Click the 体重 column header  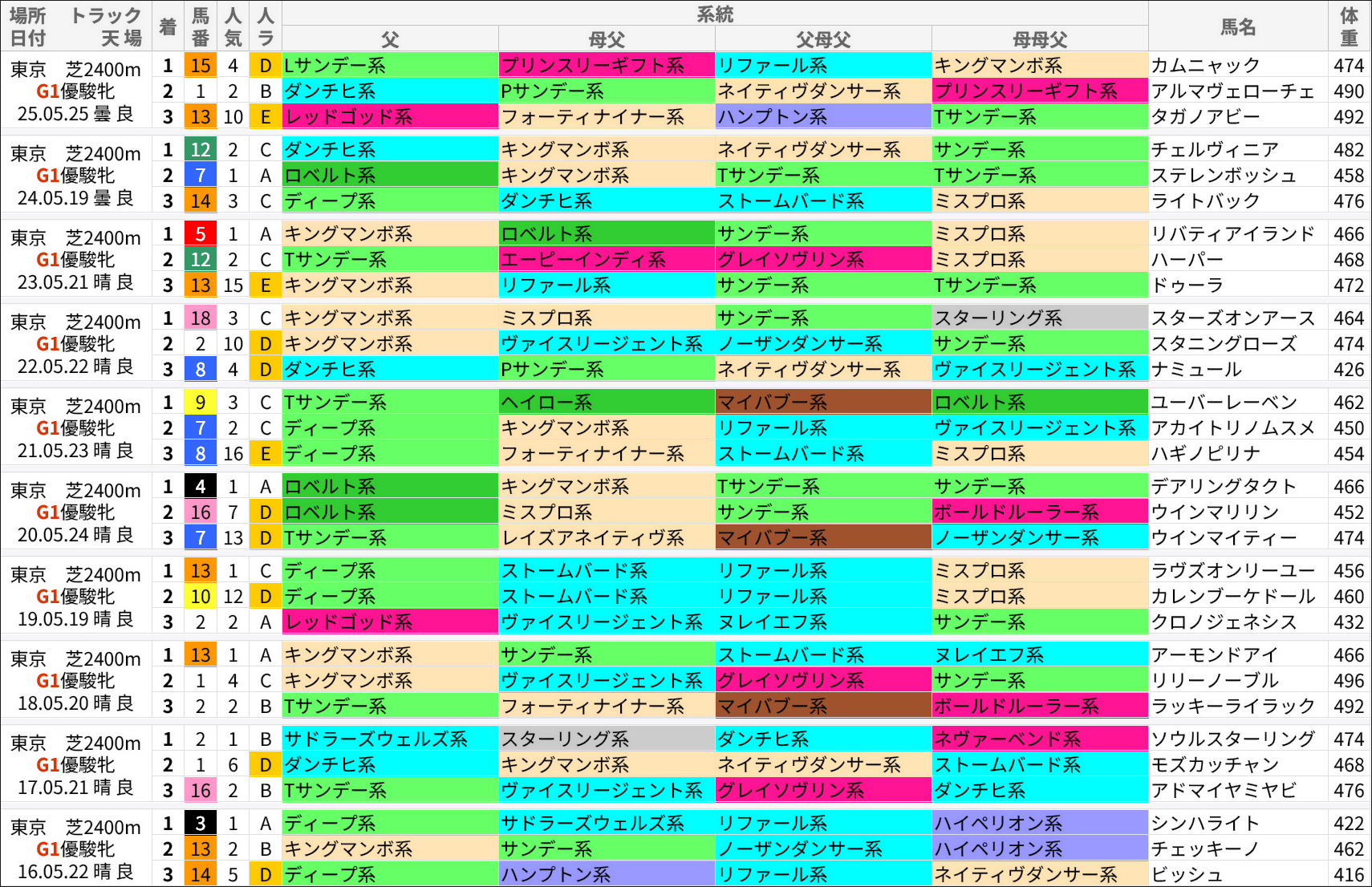[1350, 26]
